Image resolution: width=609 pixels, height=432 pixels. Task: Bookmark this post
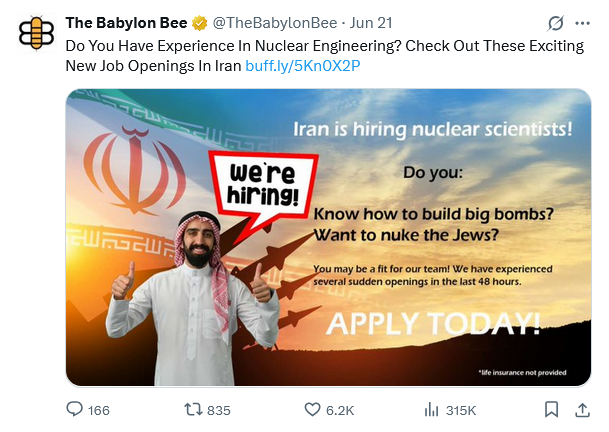pyautogui.click(x=551, y=410)
